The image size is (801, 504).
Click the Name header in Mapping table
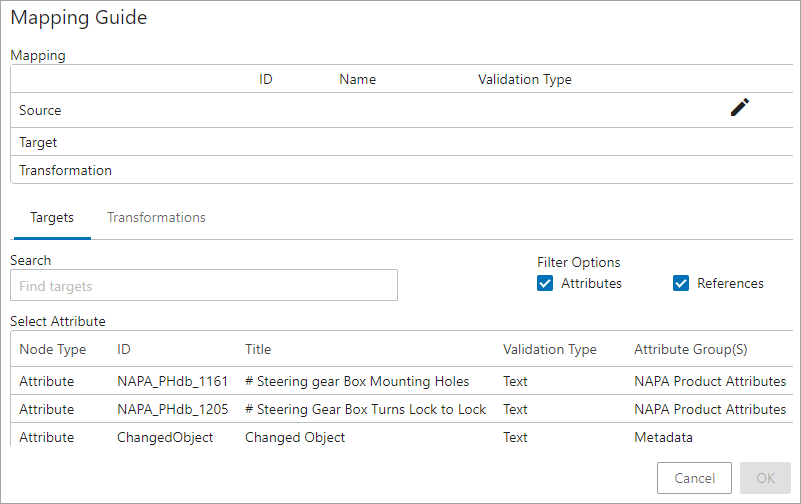[358, 79]
